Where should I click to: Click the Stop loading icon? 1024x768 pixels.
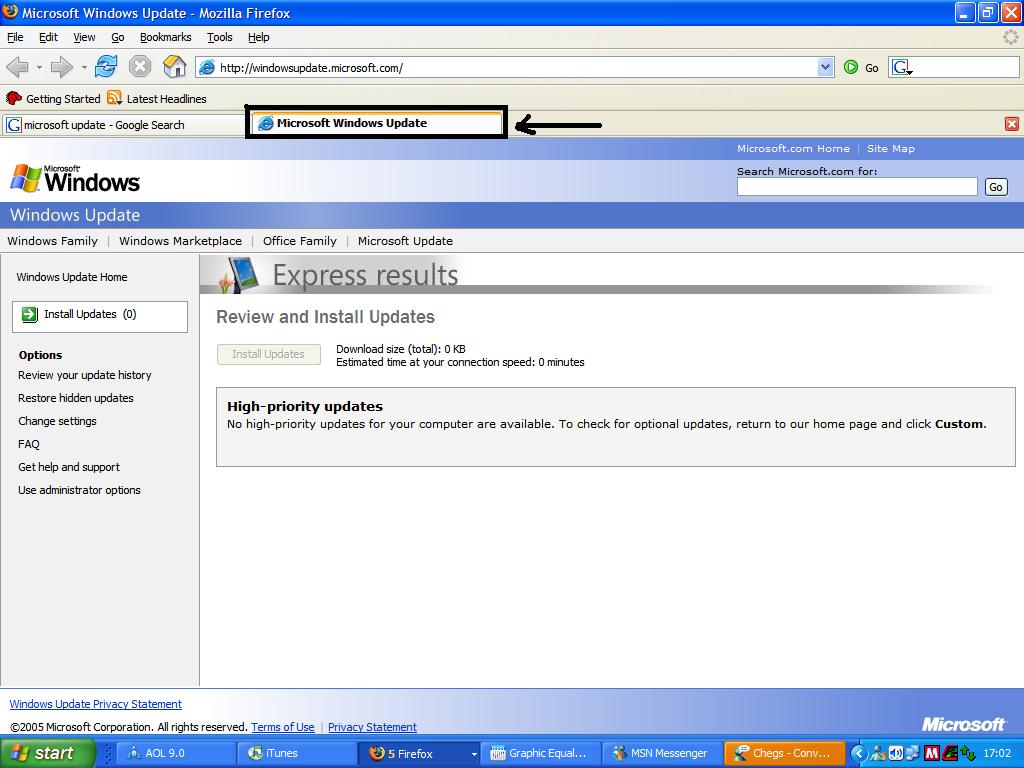tap(140, 67)
